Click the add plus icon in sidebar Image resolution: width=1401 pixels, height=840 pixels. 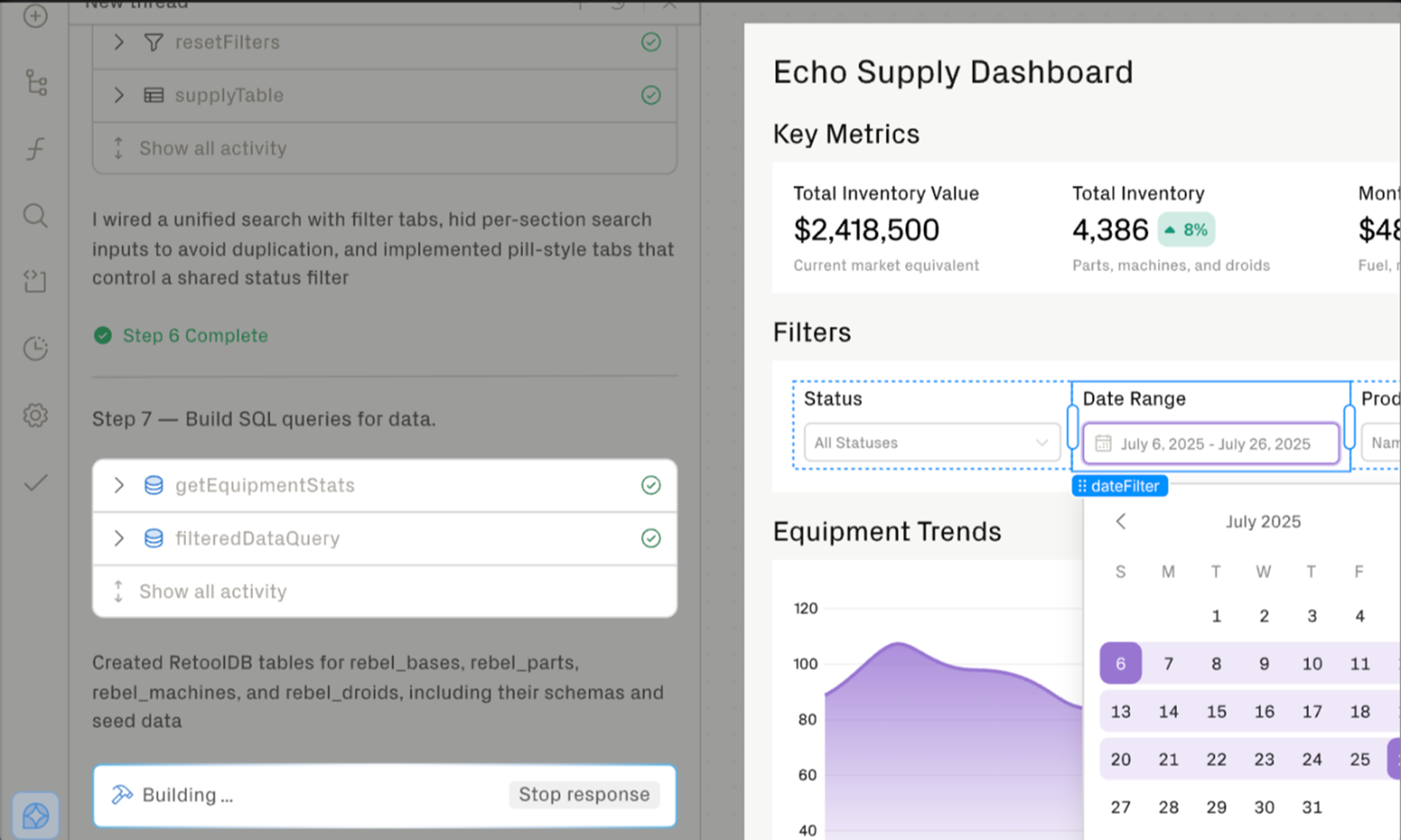point(35,16)
